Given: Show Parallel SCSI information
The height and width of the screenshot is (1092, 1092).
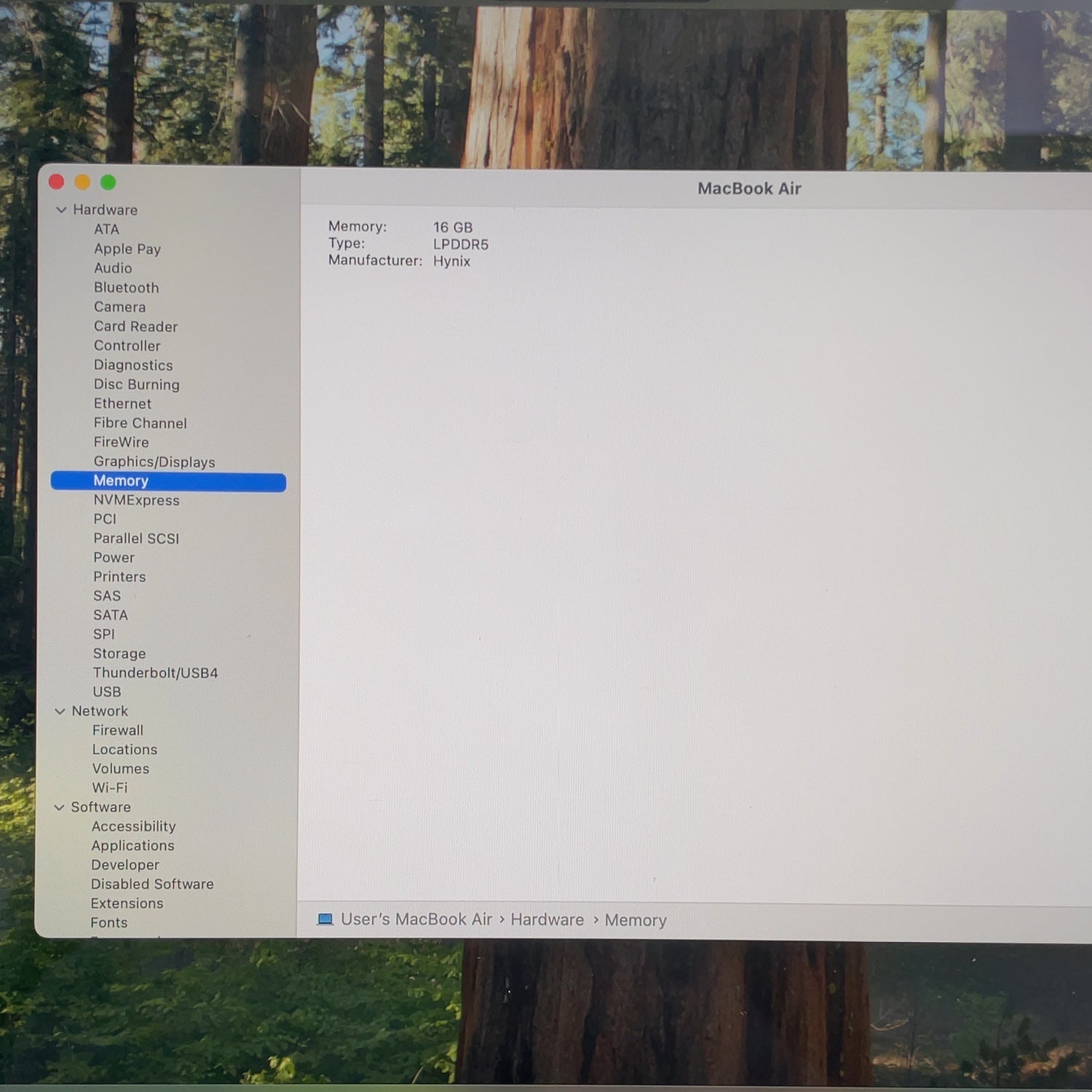Looking at the screenshot, I should [136, 539].
